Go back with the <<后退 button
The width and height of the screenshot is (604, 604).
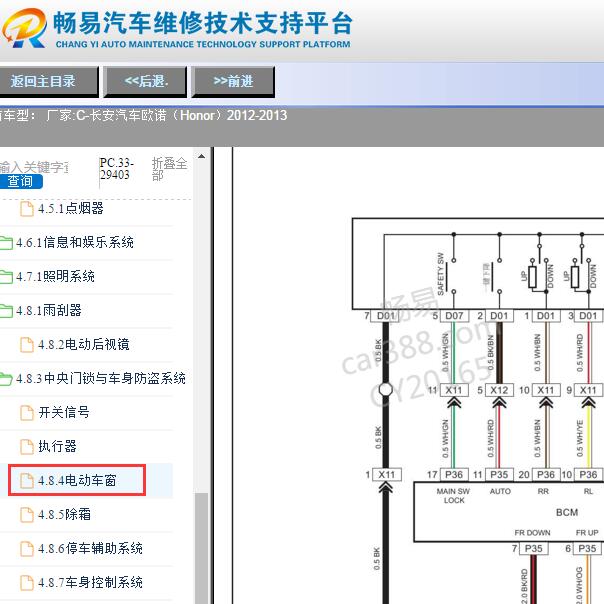pos(146,81)
